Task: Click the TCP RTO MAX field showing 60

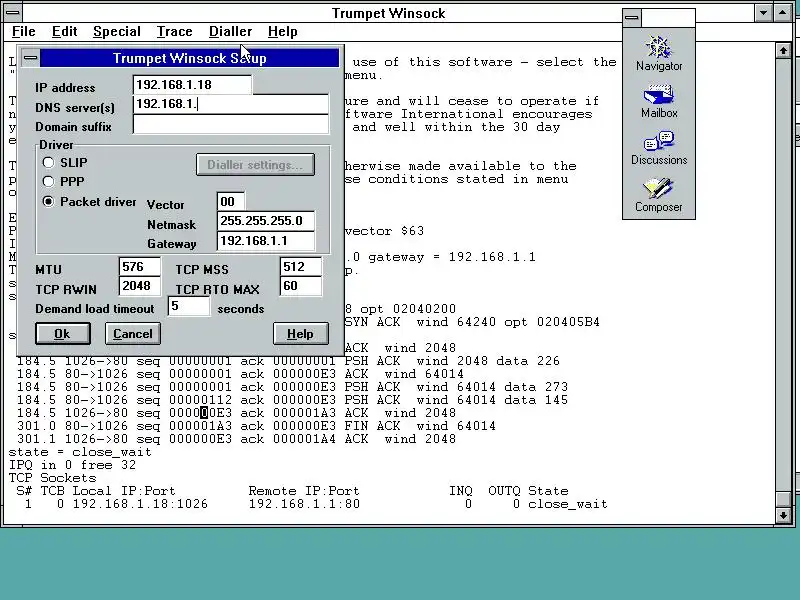Action: coord(301,286)
